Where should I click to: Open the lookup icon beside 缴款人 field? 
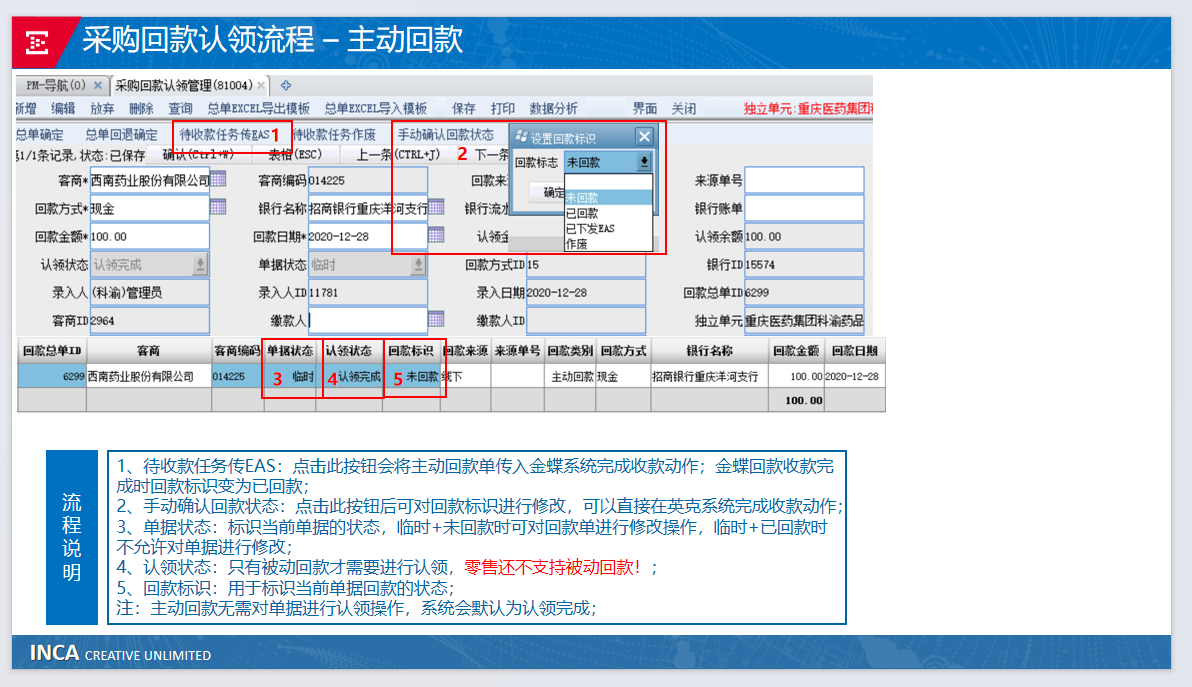click(x=436, y=320)
